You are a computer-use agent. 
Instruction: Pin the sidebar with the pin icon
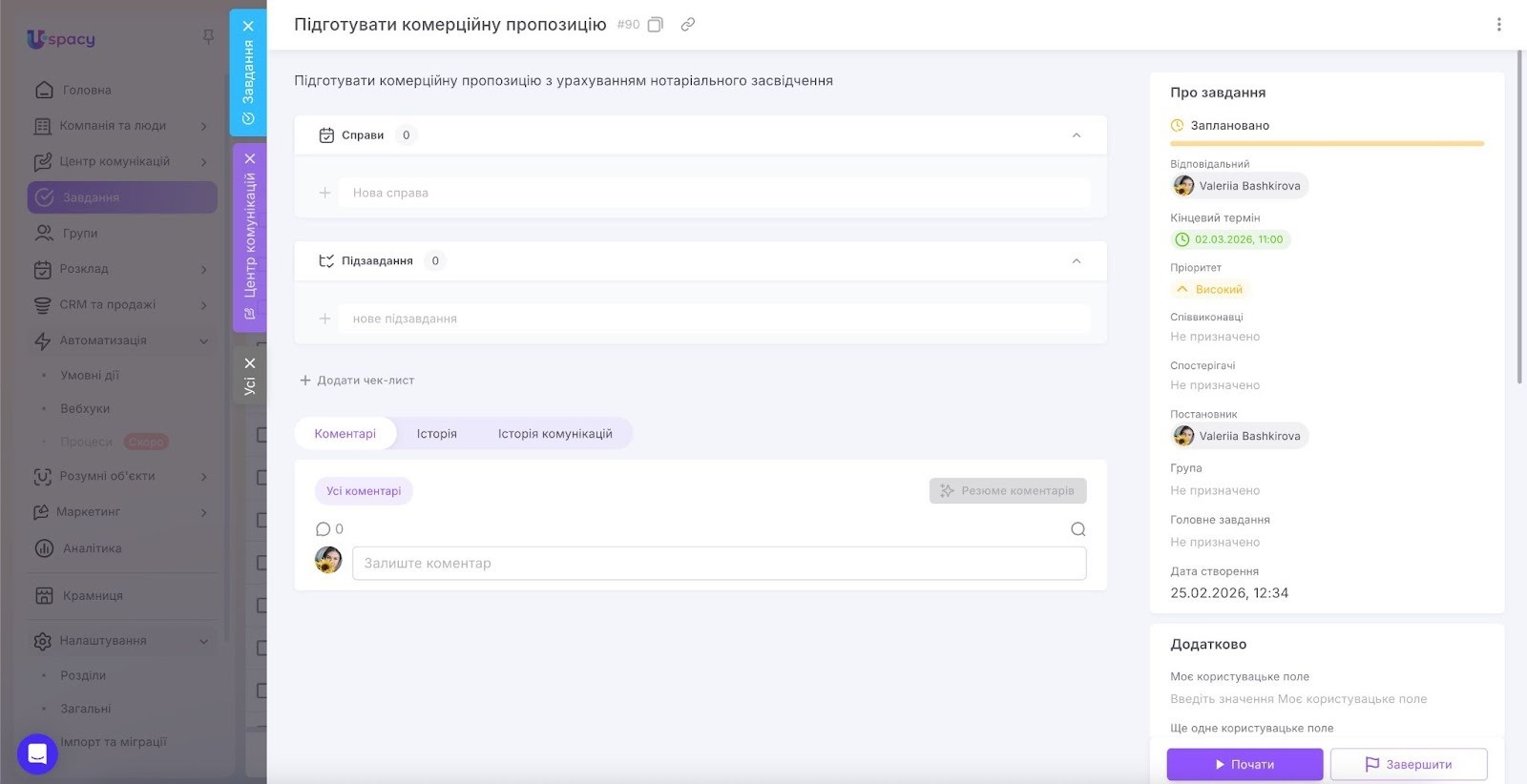click(x=208, y=37)
